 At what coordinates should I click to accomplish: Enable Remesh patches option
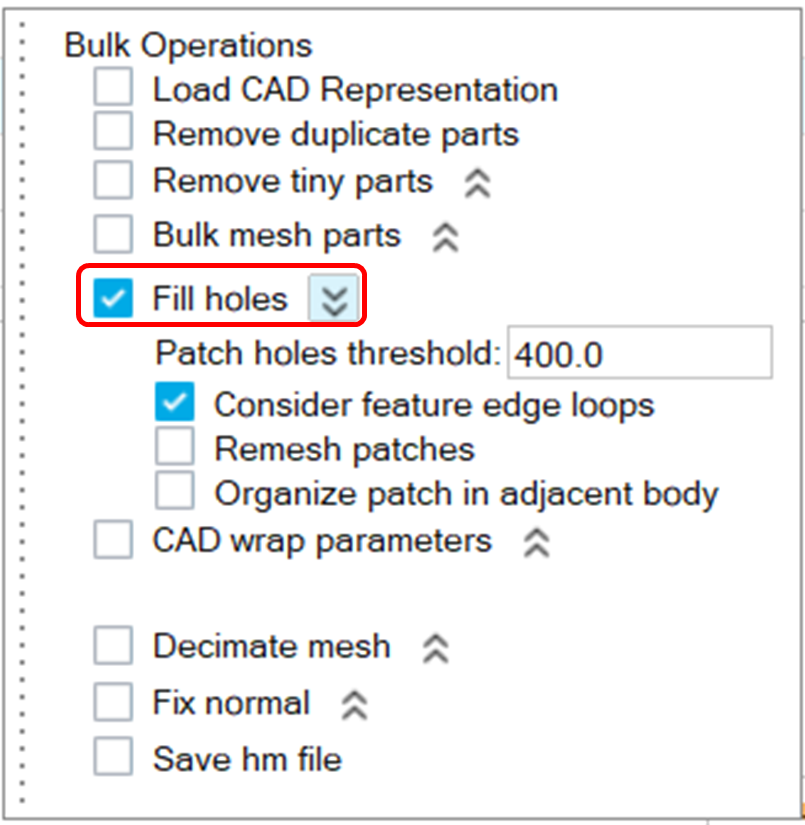[x=174, y=448]
